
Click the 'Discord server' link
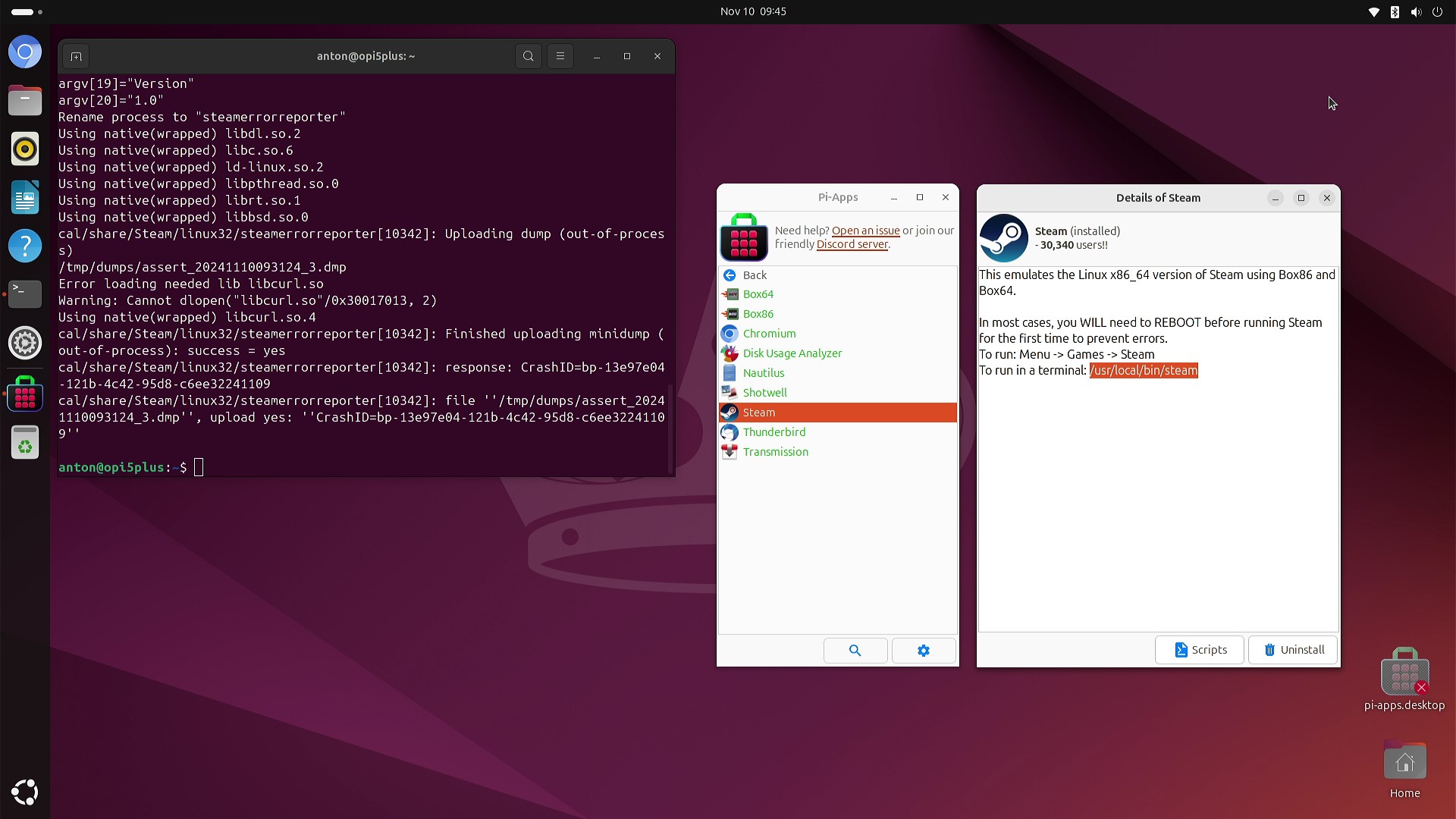pyautogui.click(x=852, y=244)
